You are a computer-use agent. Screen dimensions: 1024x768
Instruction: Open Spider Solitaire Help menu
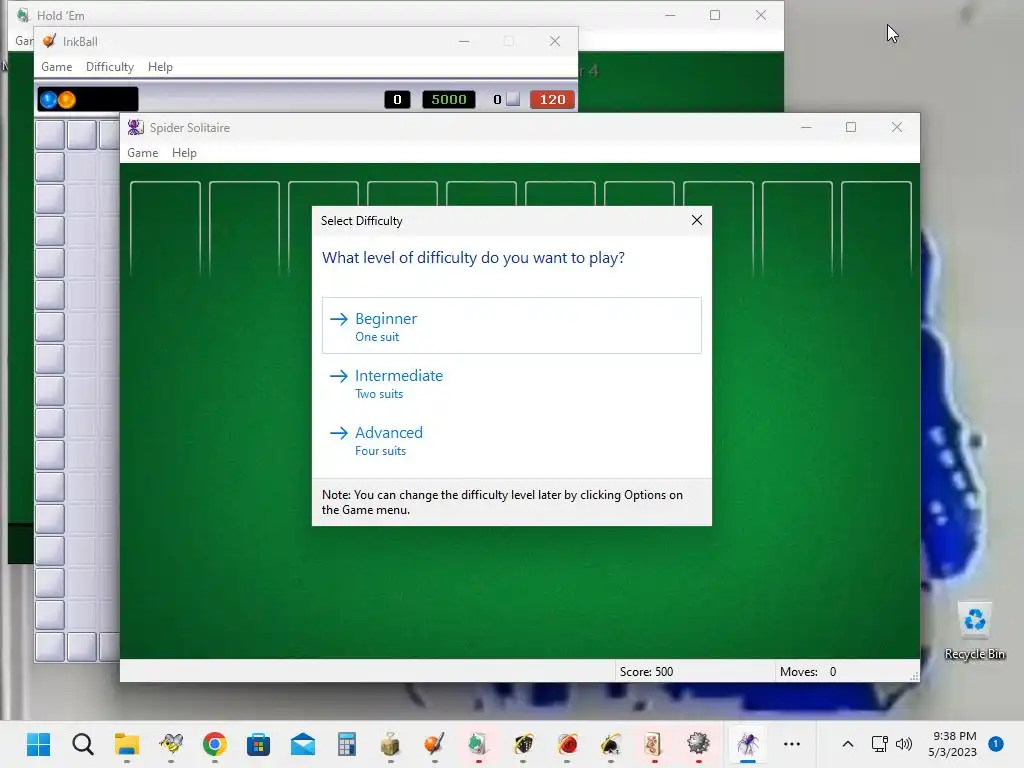[184, 153]
